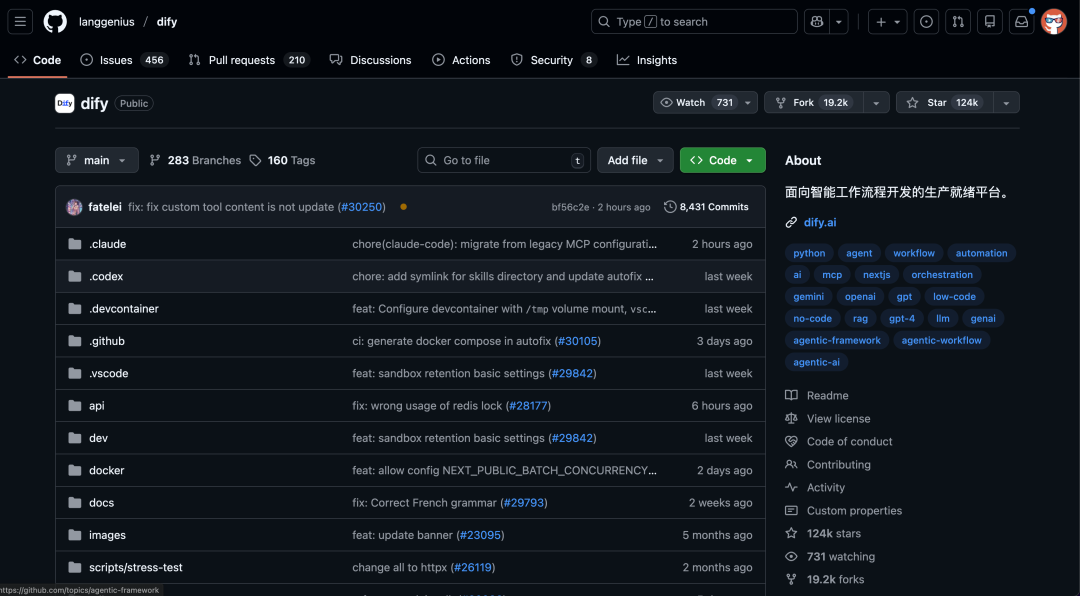Open the notifications inbox icon
The image size is (1080, 596).
pyautogui.click(x=1021, y=21)
